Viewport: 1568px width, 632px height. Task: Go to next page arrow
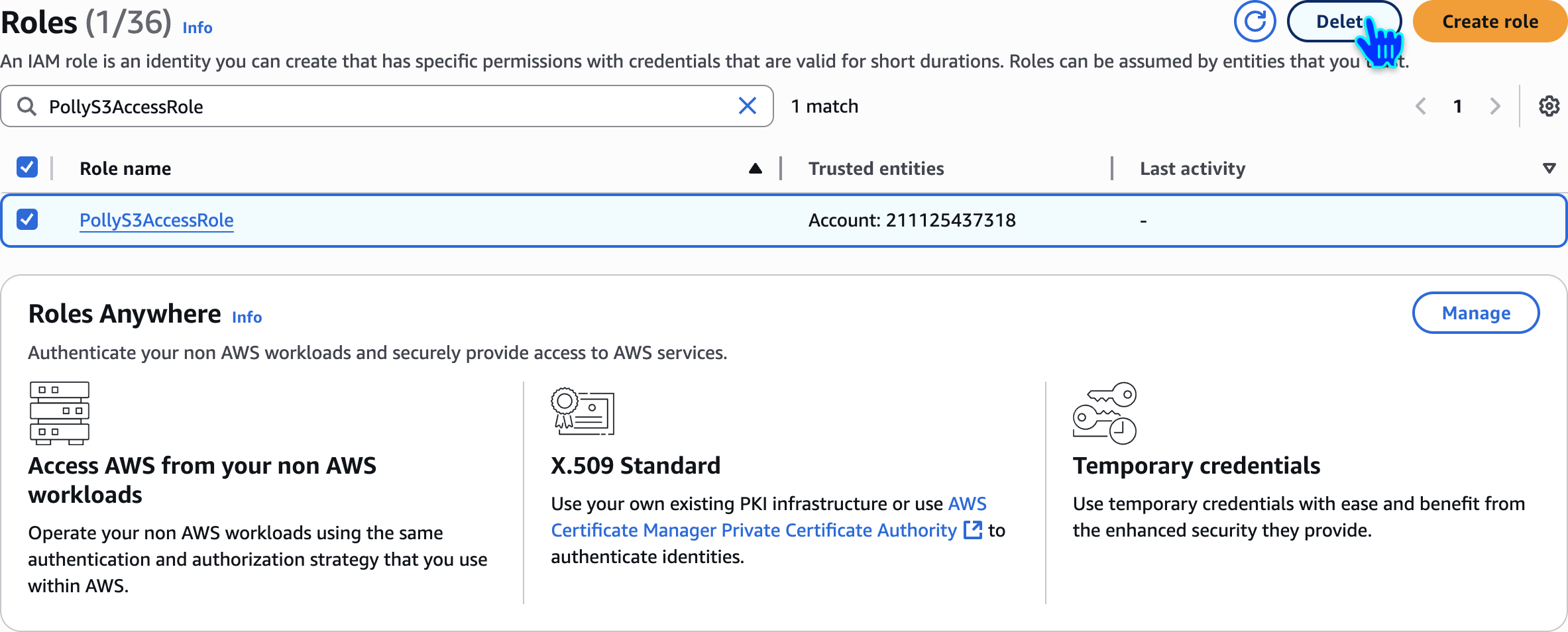tap(1494, 106)
